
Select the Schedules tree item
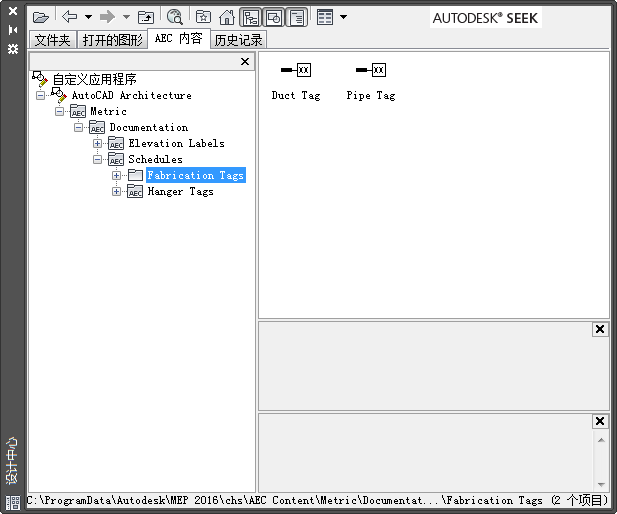click(155, 159)
